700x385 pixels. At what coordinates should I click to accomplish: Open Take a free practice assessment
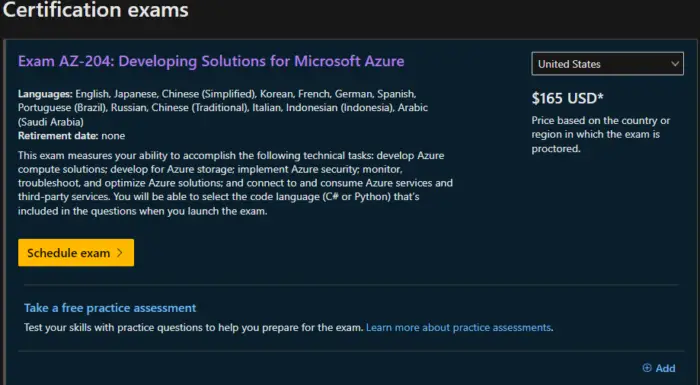pyautogui.click(x=110, y=308)
